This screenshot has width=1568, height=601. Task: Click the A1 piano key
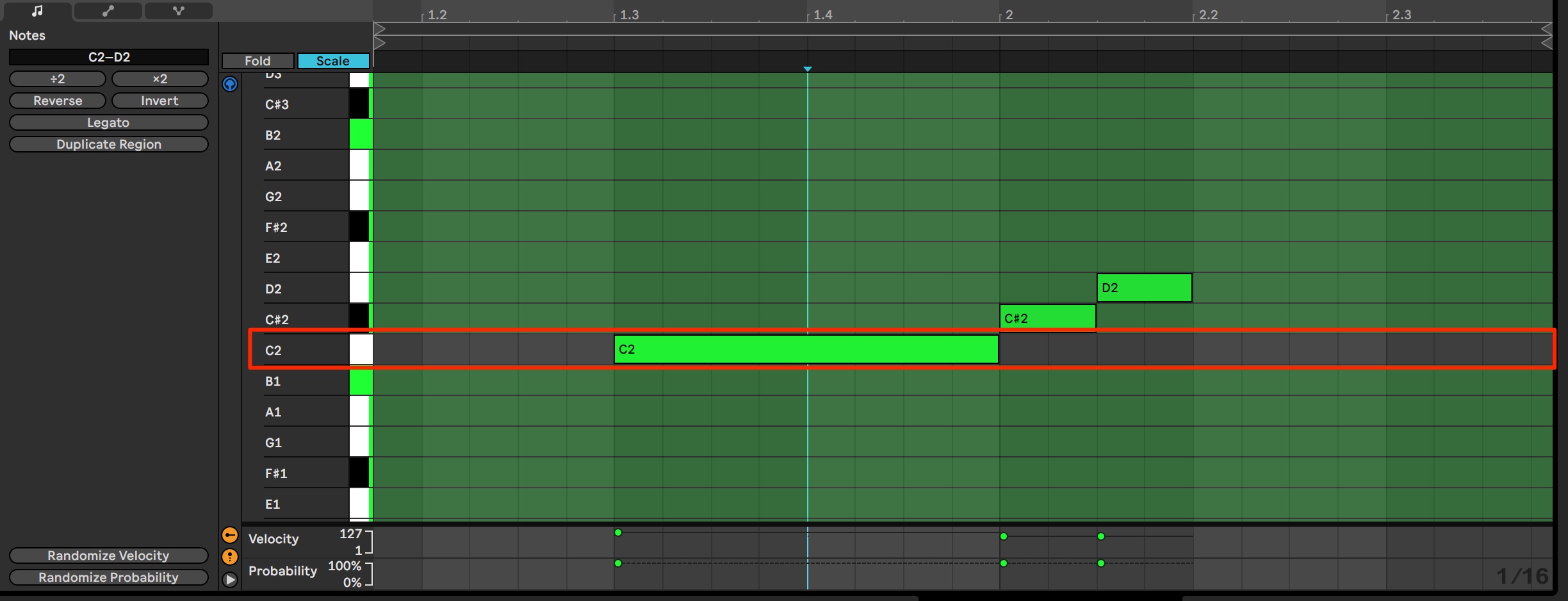coord(361,411)
